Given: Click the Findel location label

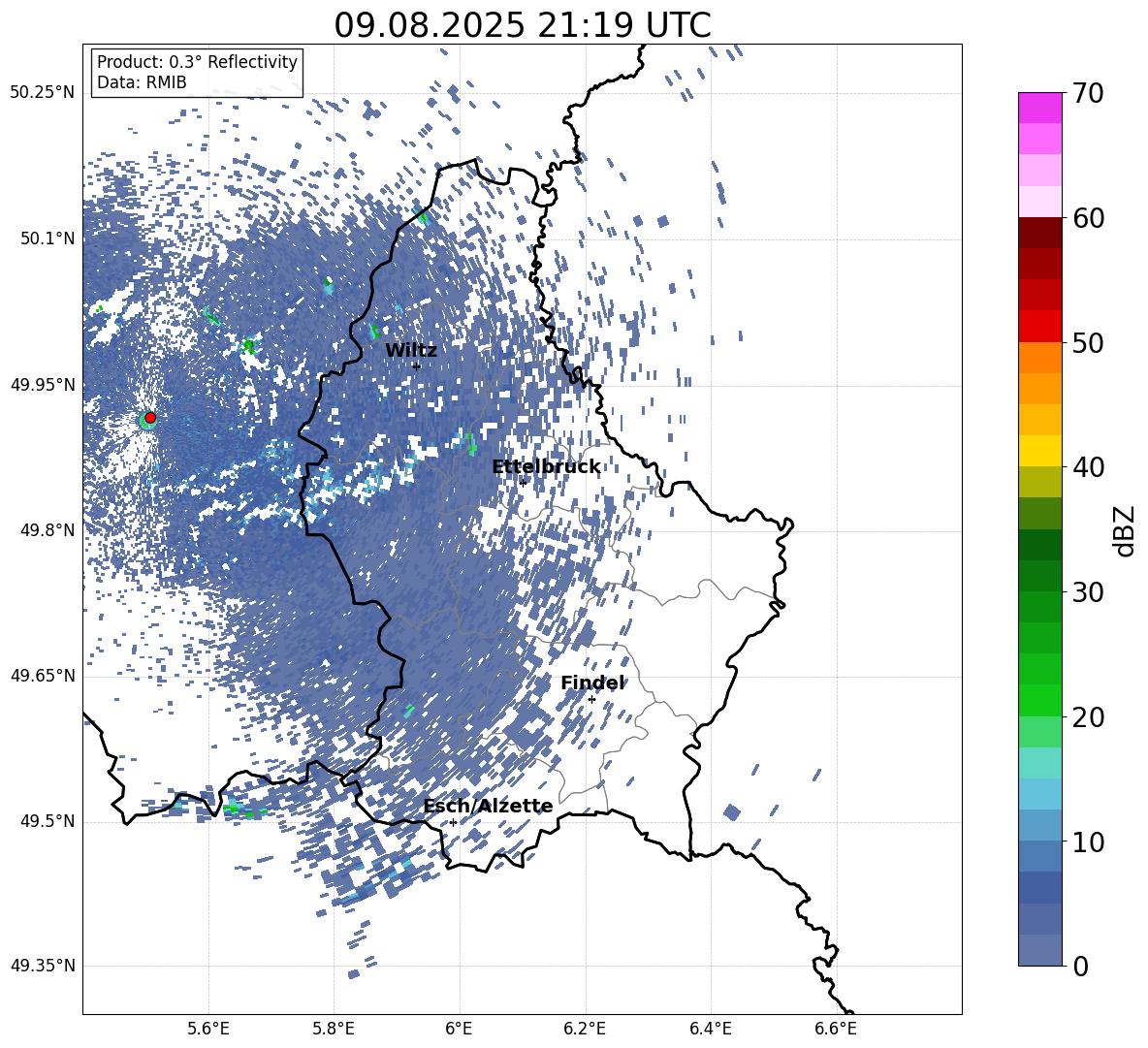Looking at the screenshot, I should pyautogui.click(x=592, y=683).
